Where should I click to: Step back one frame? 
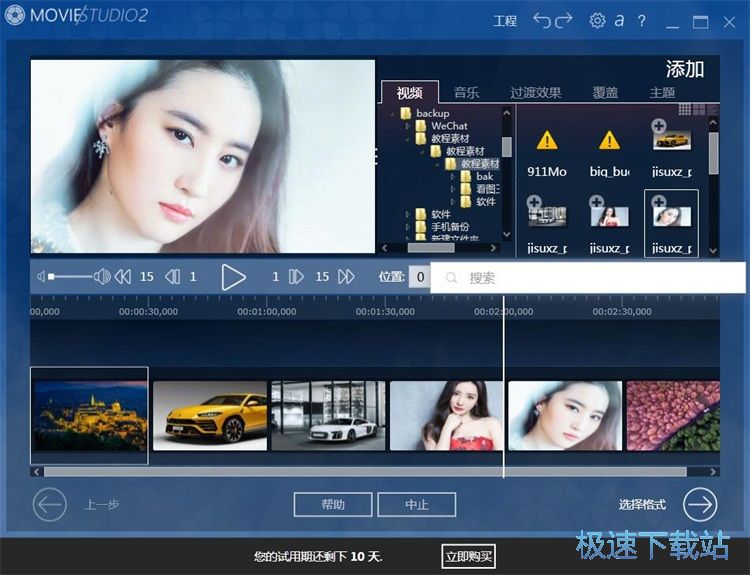pos(172,276)
